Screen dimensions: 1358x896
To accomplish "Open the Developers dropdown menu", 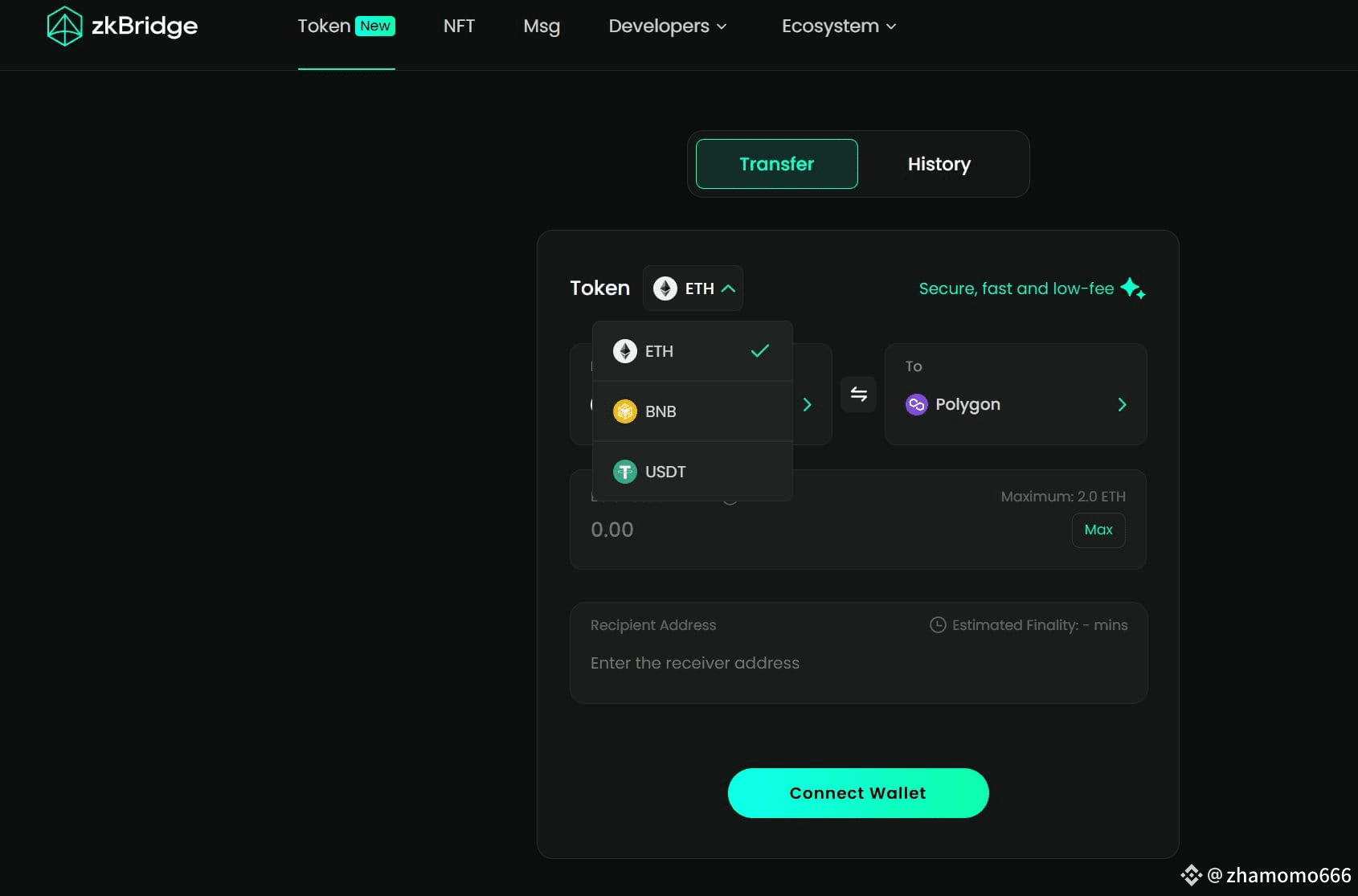I will 668,26.
